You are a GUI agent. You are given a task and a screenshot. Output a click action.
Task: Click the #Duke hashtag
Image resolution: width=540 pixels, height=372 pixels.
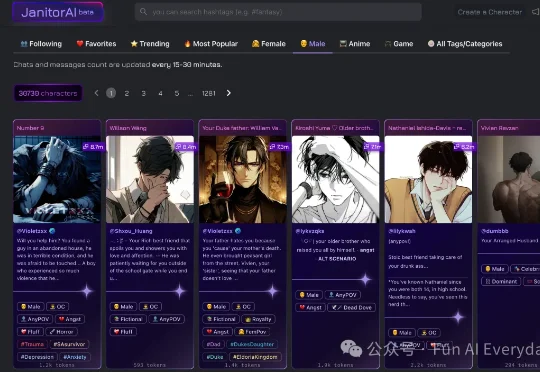(x=215, y=357)
